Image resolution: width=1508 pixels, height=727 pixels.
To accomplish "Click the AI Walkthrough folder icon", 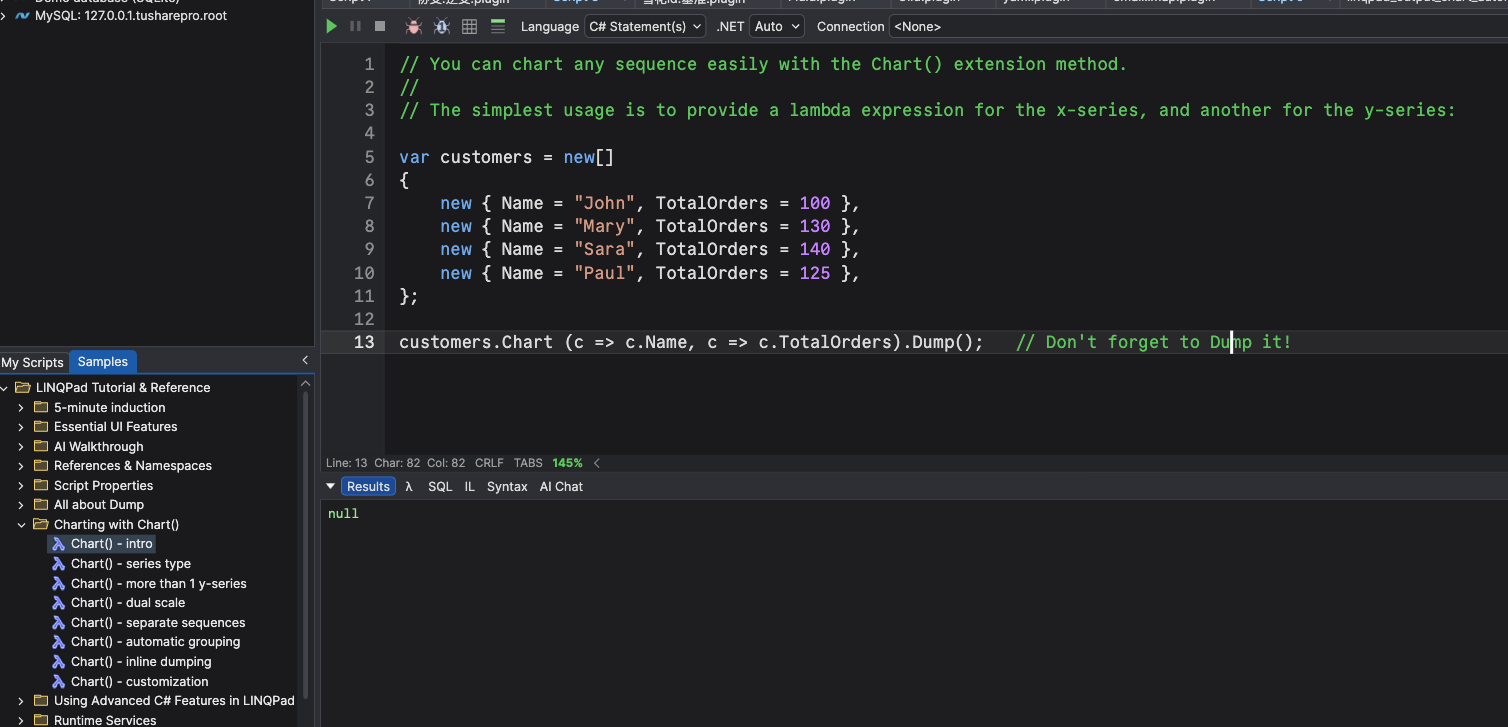I will click(x=41, y=446).
